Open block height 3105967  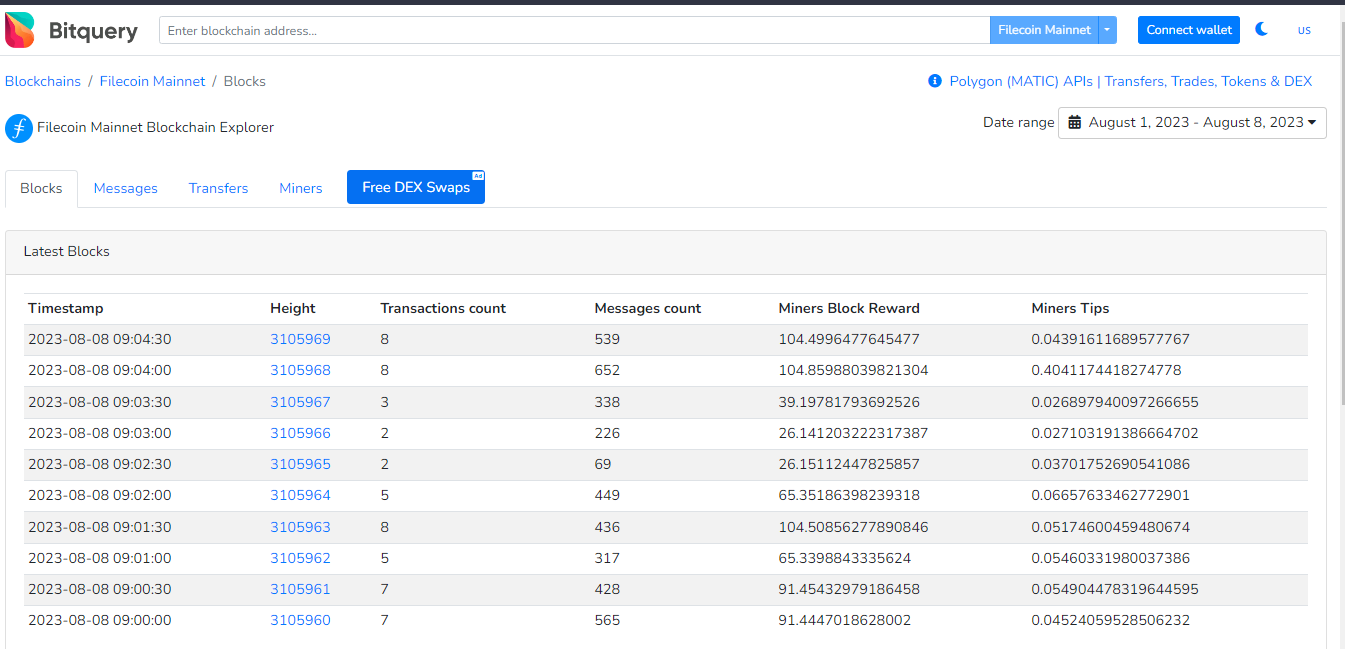pos(300,402)
